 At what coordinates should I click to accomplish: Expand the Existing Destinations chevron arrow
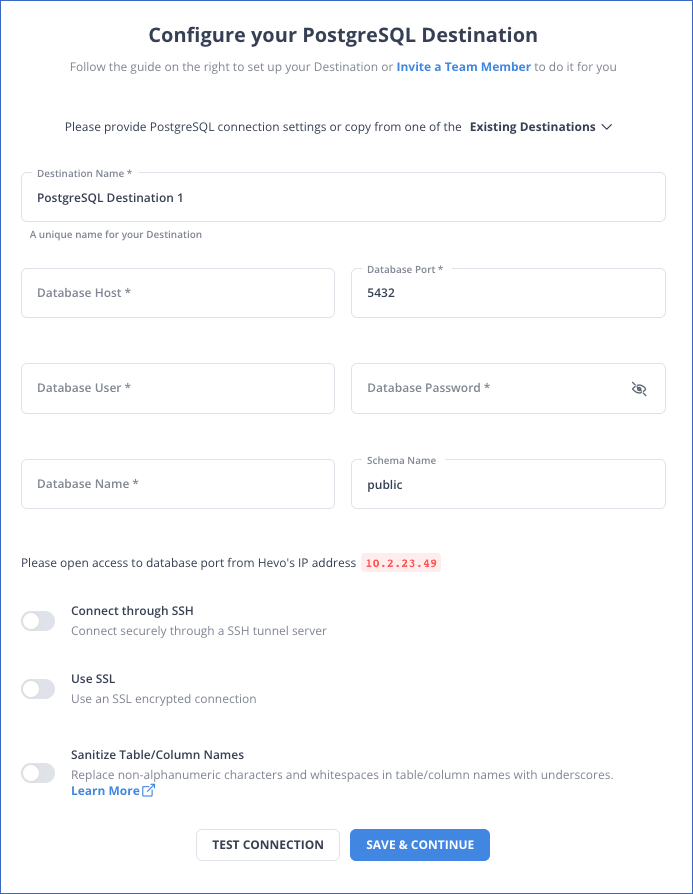tap(607, 127)
